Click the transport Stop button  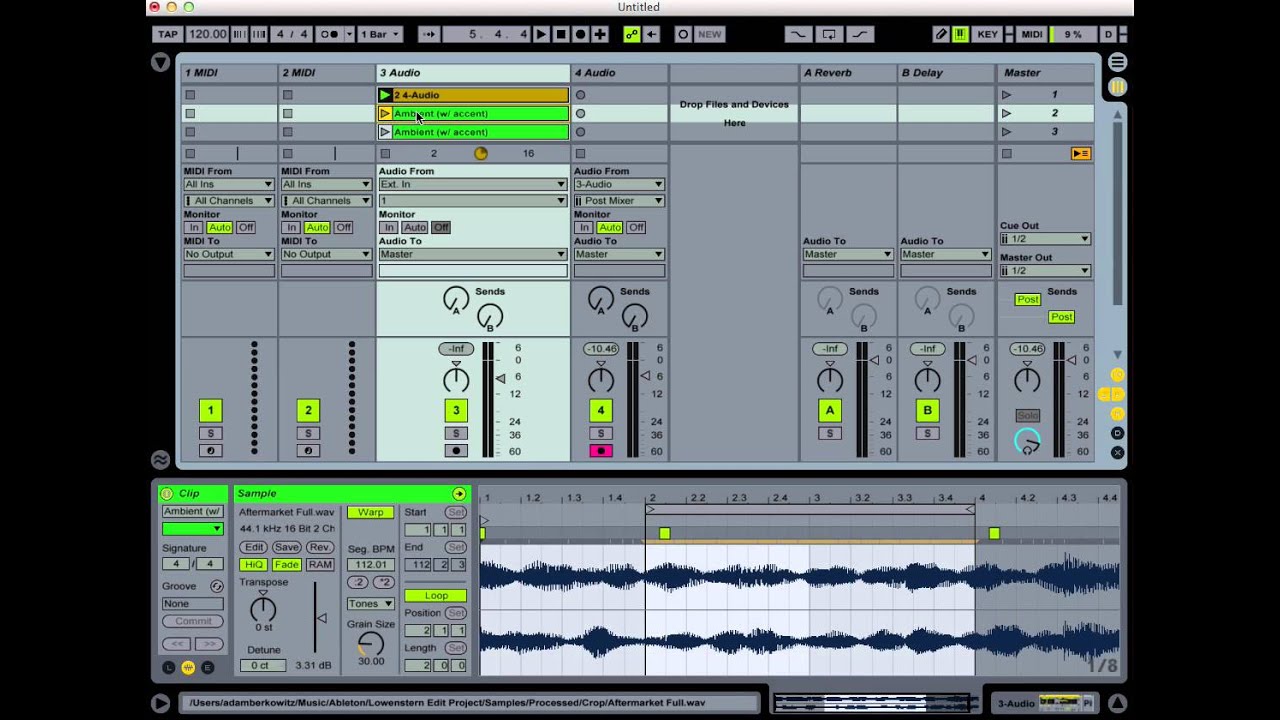point(561,34)
